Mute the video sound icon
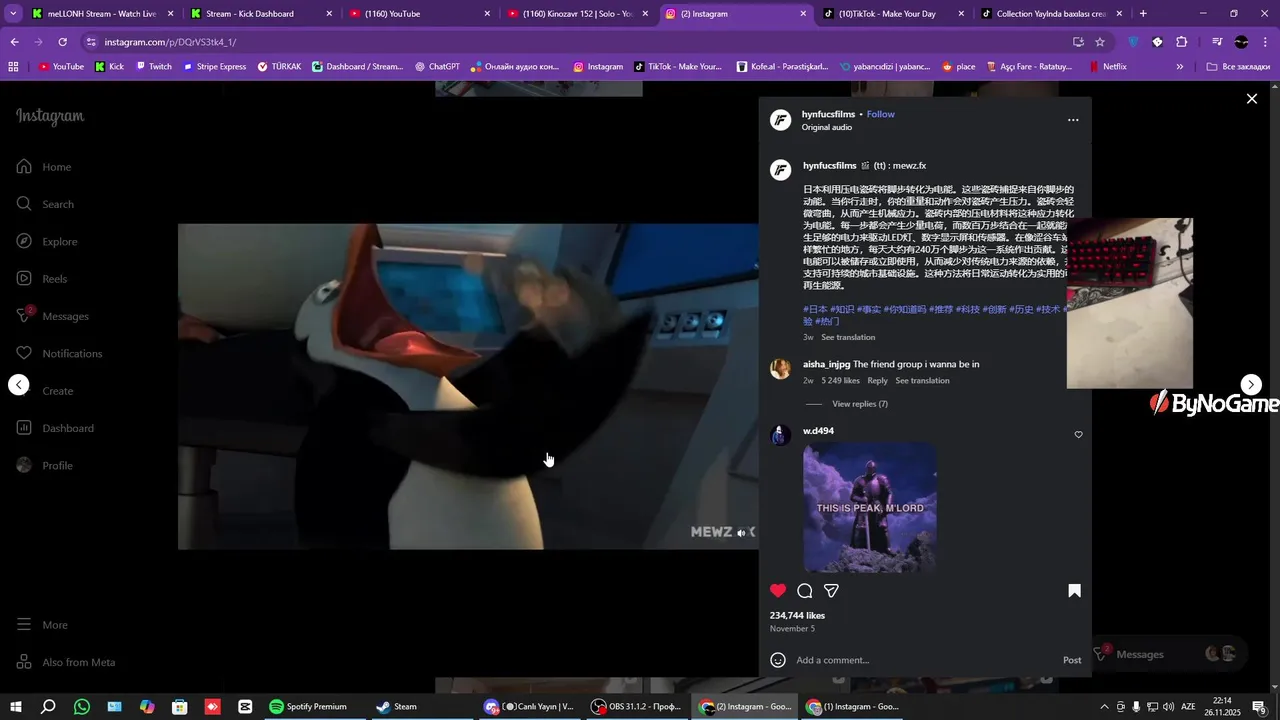Viewport: 1280px width, 720px height. click(x=742, y=533)
